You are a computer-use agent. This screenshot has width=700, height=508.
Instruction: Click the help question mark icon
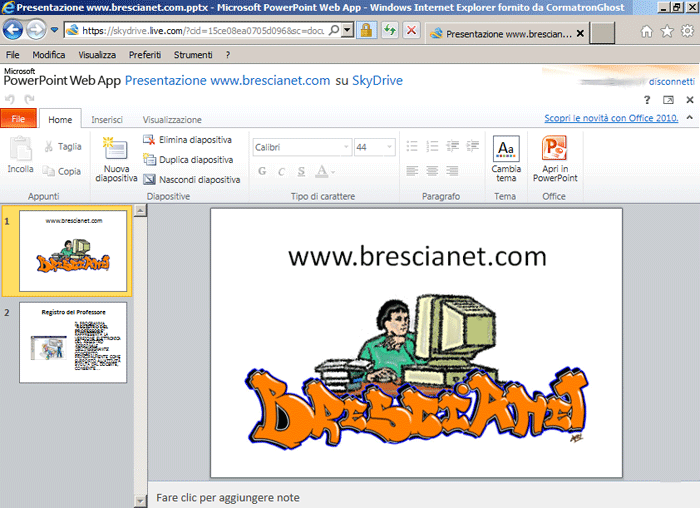(647, 100)
